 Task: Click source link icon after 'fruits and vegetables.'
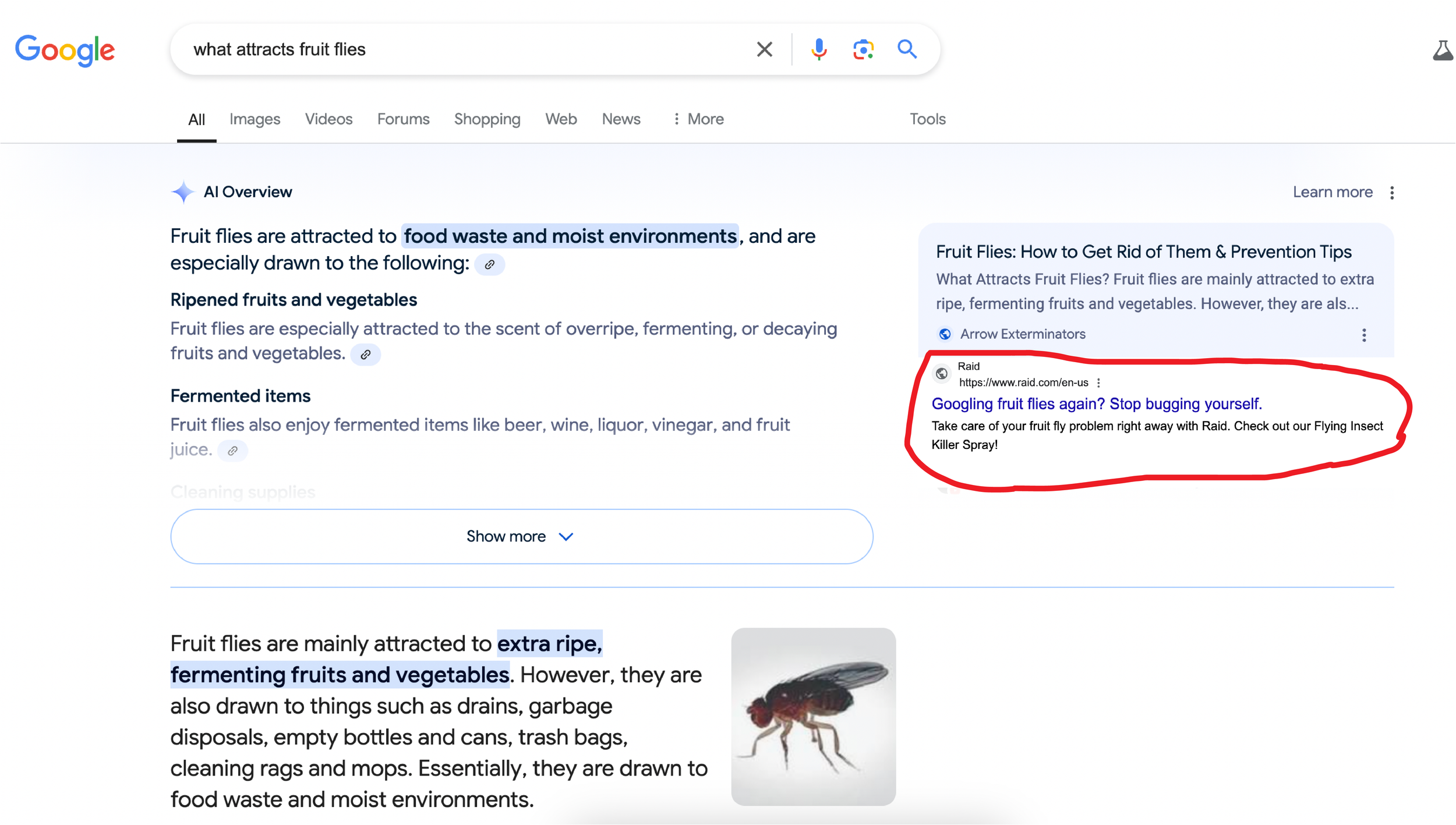click(365, 355)
